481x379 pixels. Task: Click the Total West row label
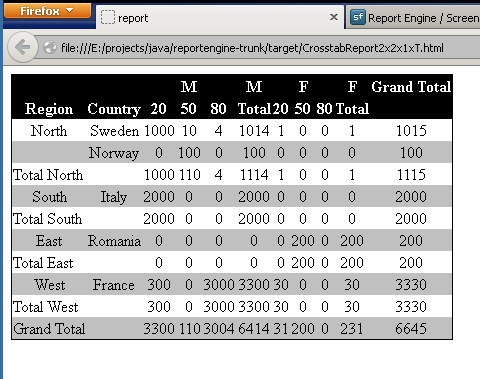45,307
